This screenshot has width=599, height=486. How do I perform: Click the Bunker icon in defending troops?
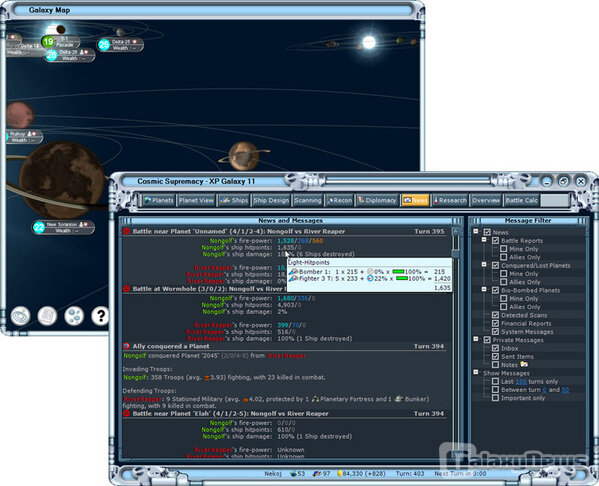(398, 399)
